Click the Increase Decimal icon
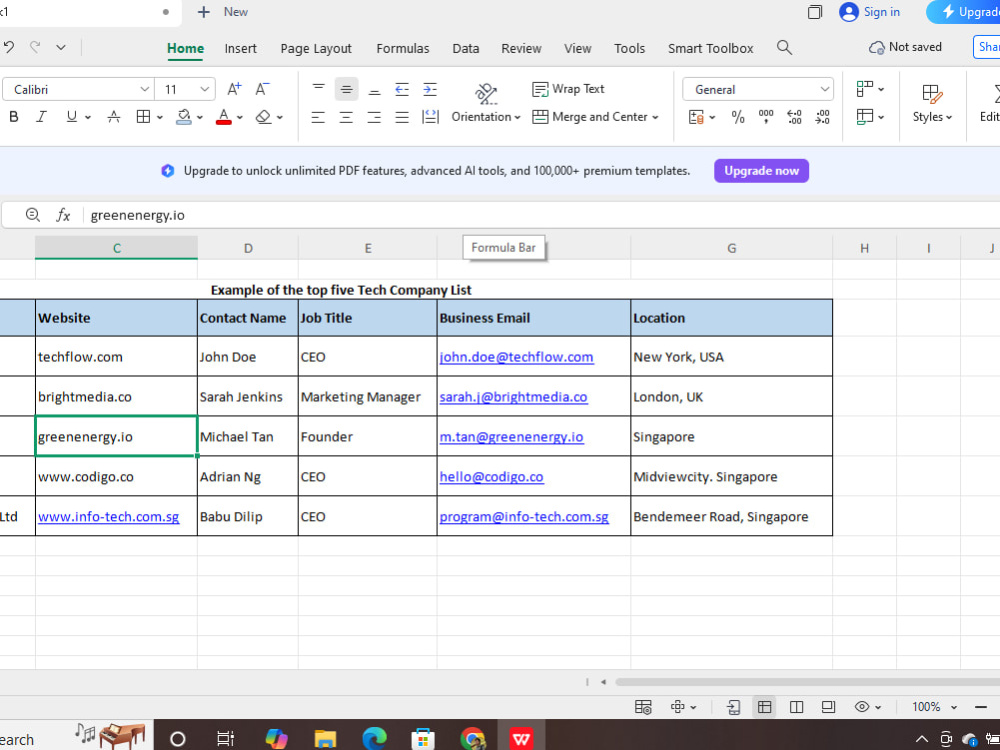 pyautogui.click(x=794, y=117)
